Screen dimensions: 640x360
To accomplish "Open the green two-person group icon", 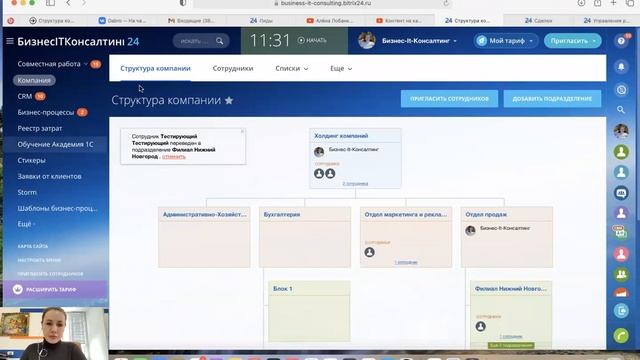I will [x=621, y=274].
